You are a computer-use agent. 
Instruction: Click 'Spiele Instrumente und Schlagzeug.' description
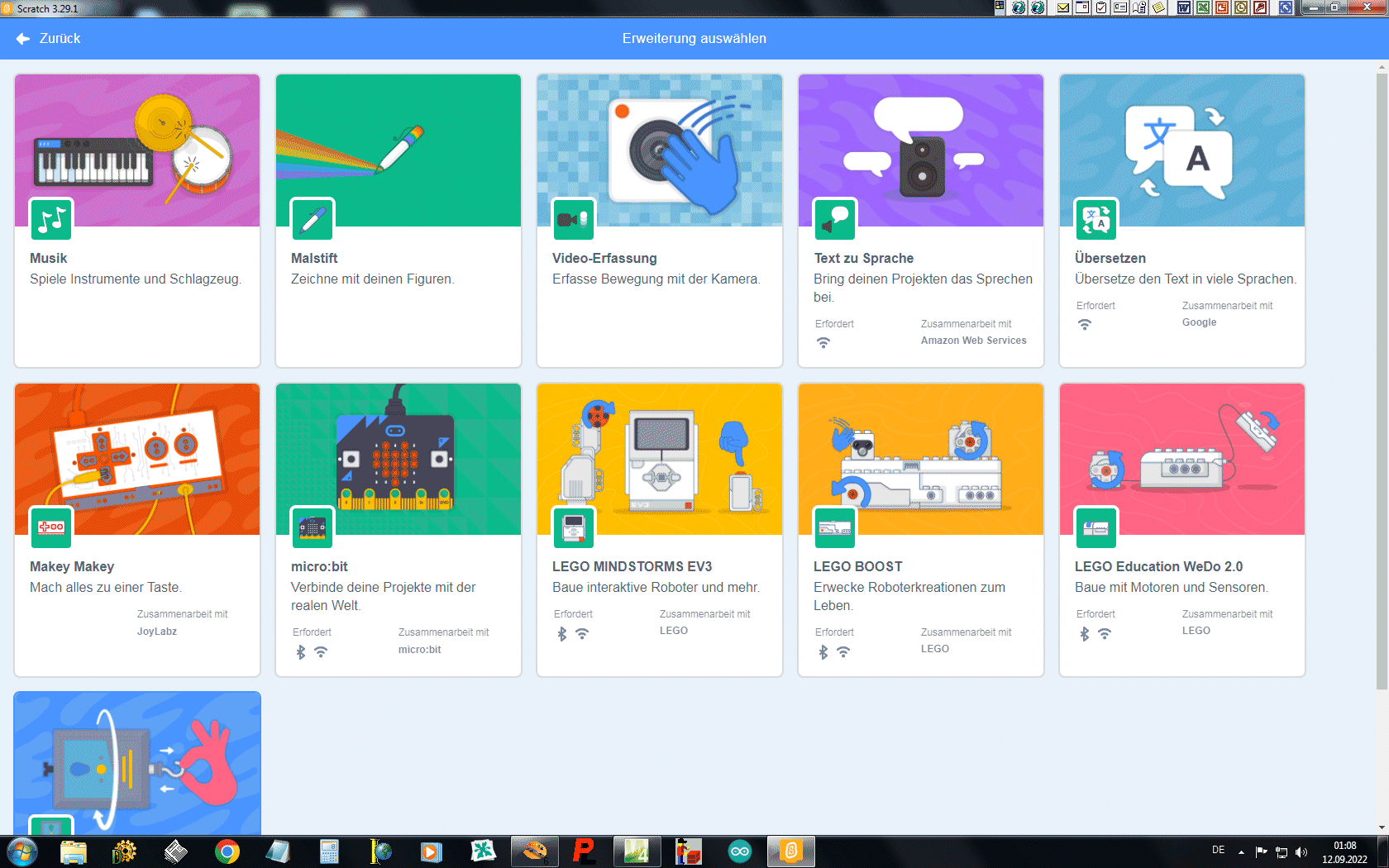pyautogui.click(x=136, y=279)
